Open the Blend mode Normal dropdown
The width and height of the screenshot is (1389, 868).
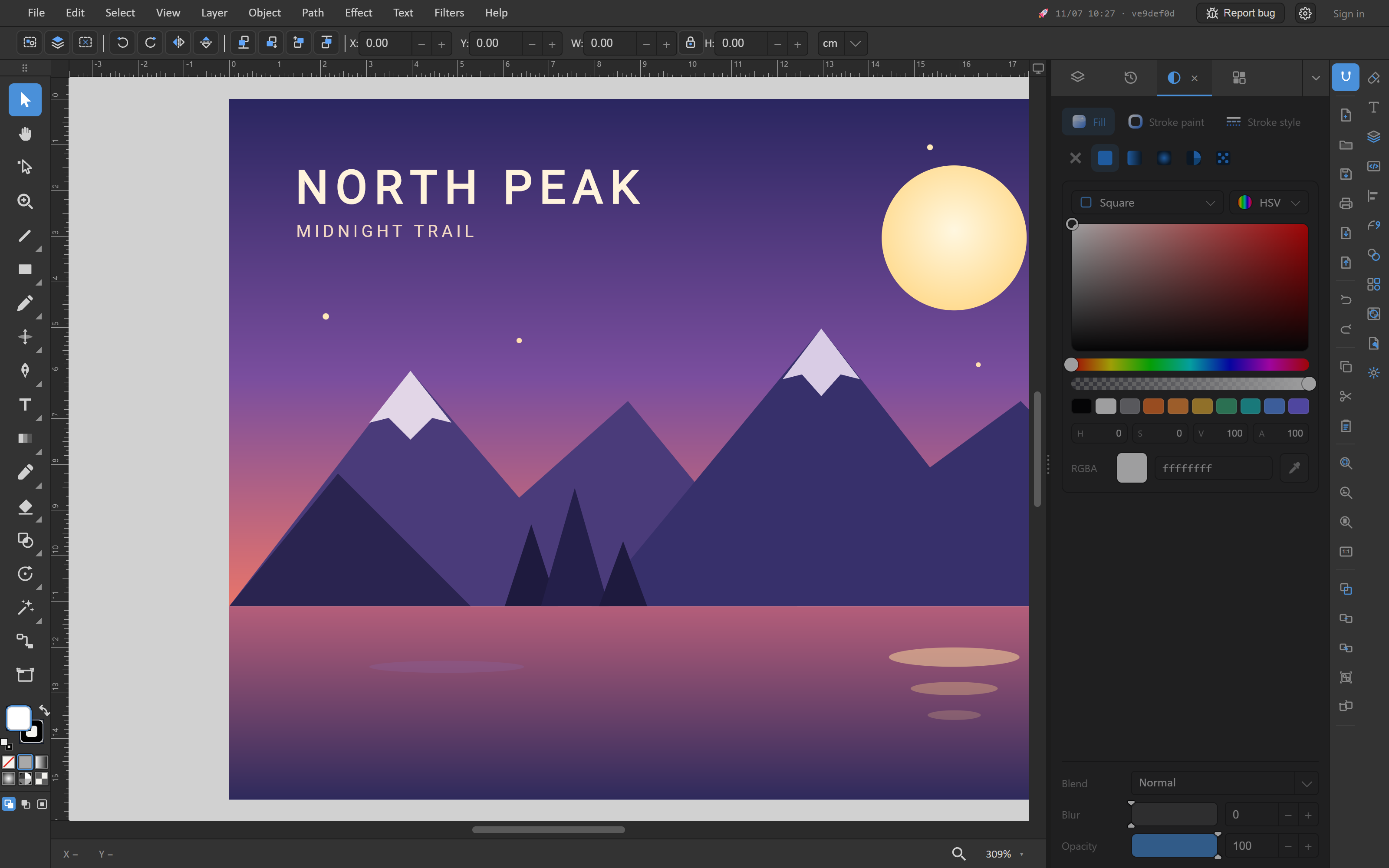point(1224,783)
